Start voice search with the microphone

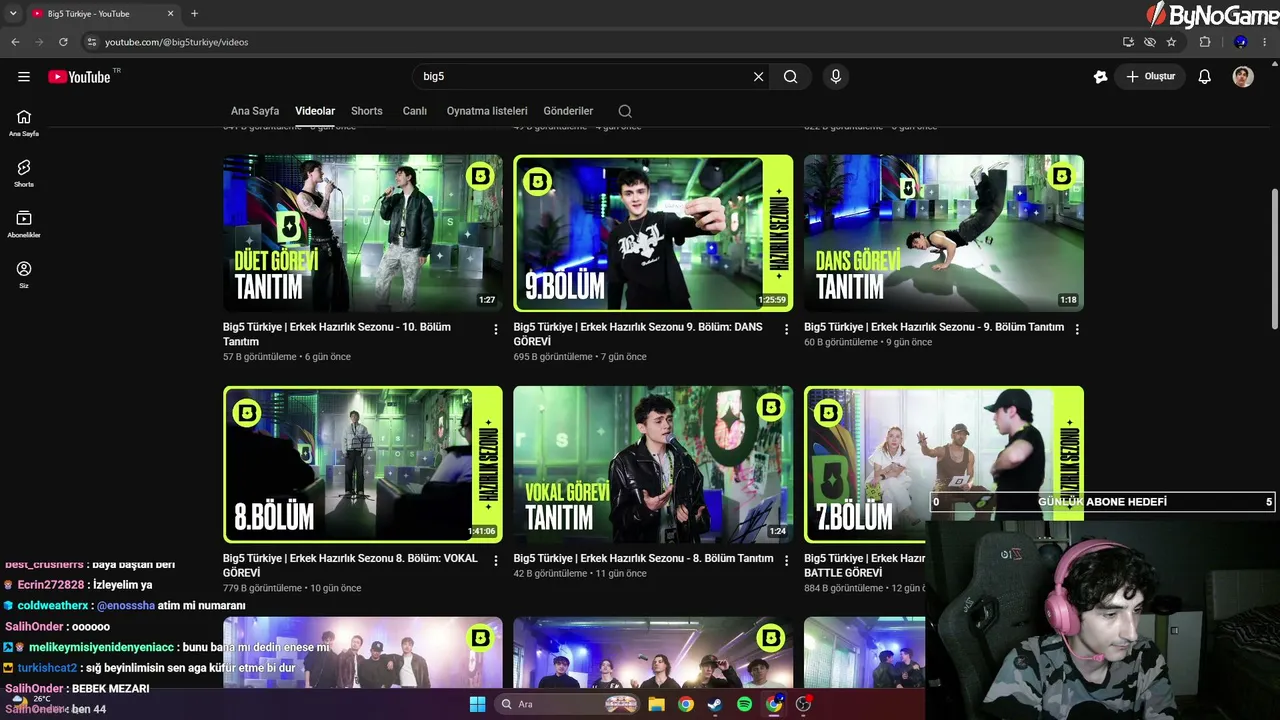point(836,77)
